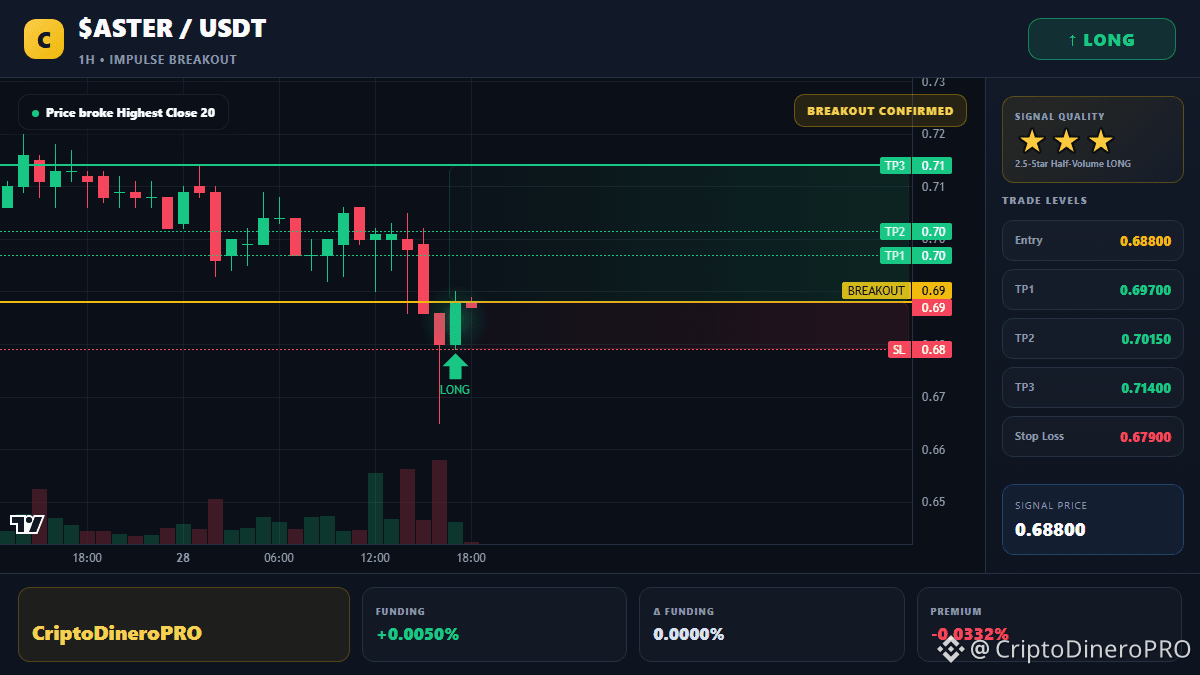Click the red SL 0.68 price tag
Screen dimensions: 1200x675
tap(919, 350)
